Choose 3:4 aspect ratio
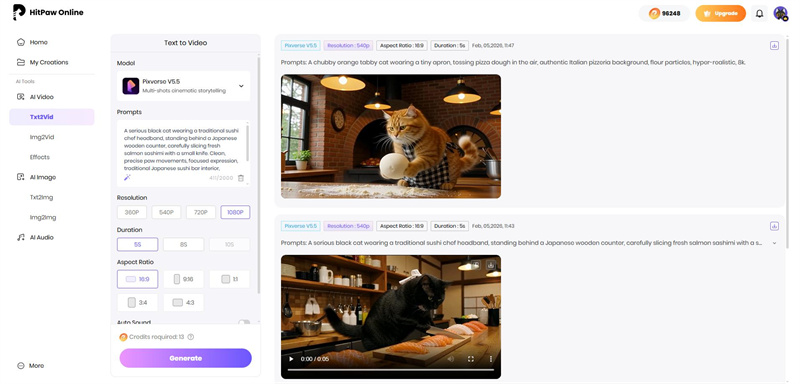This screenshot has height=384, width=800. [x=137, y=302]
